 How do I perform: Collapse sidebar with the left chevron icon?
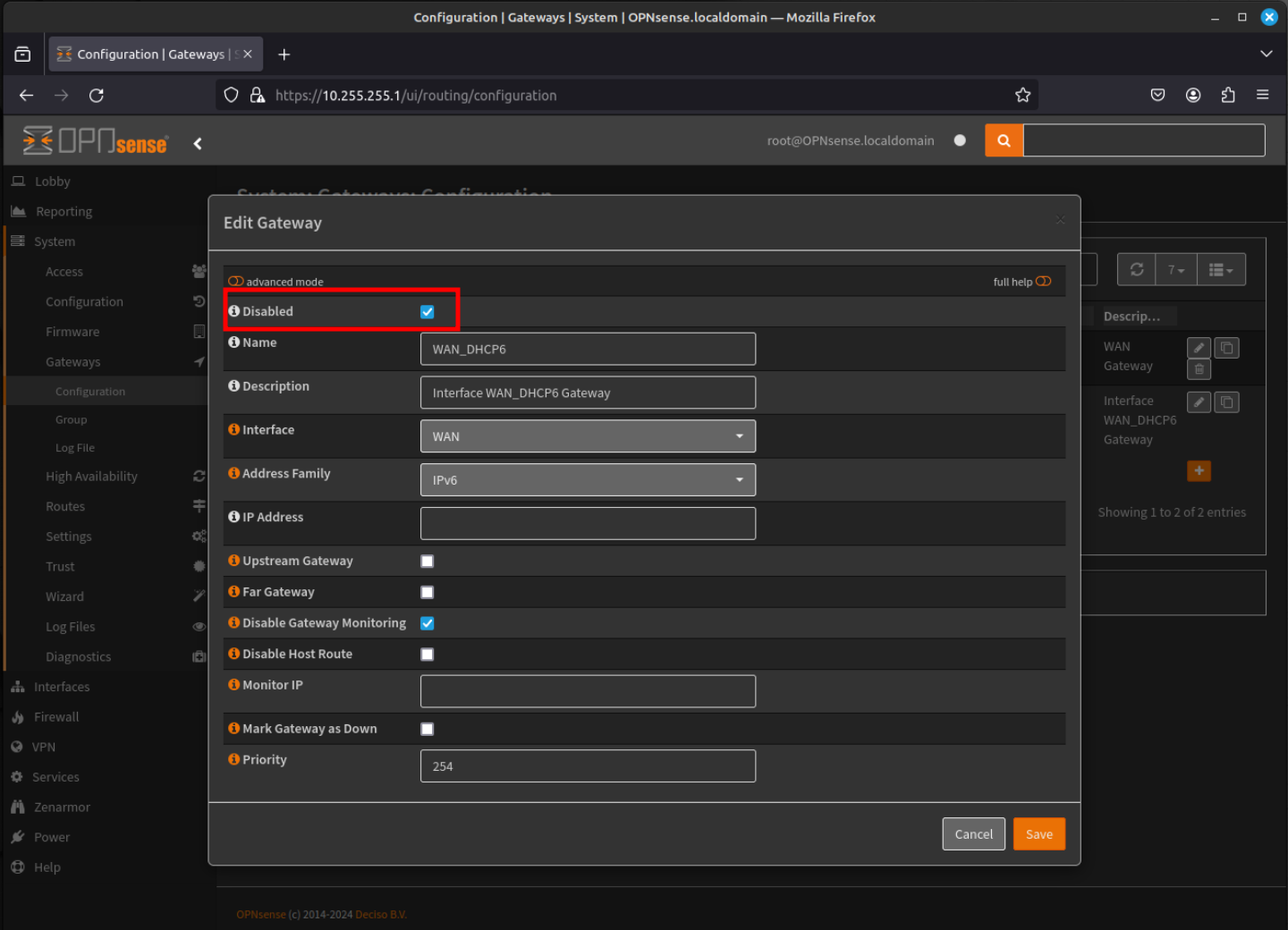point(198,143)
